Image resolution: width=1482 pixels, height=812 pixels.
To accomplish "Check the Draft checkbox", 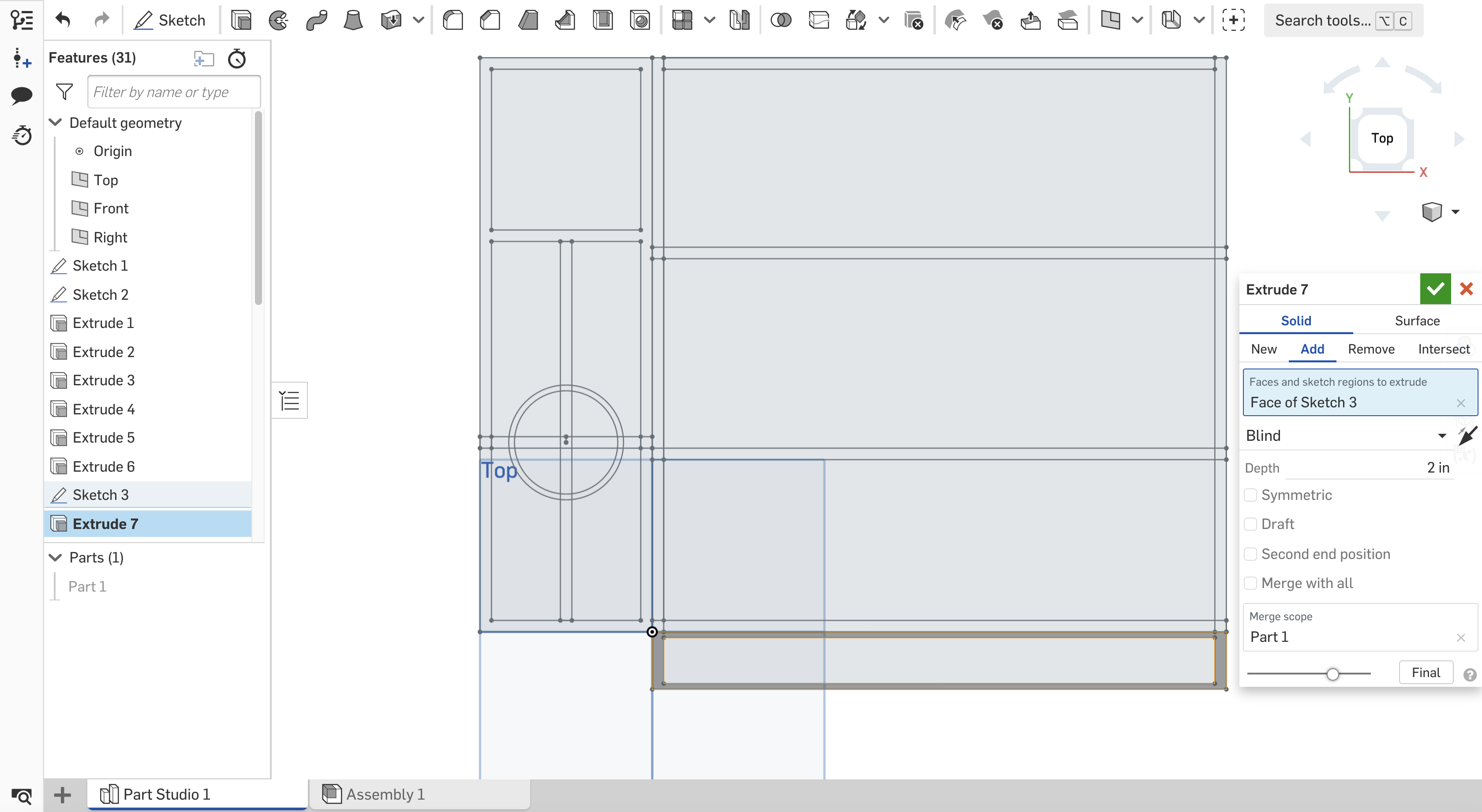I will 1250,523.
